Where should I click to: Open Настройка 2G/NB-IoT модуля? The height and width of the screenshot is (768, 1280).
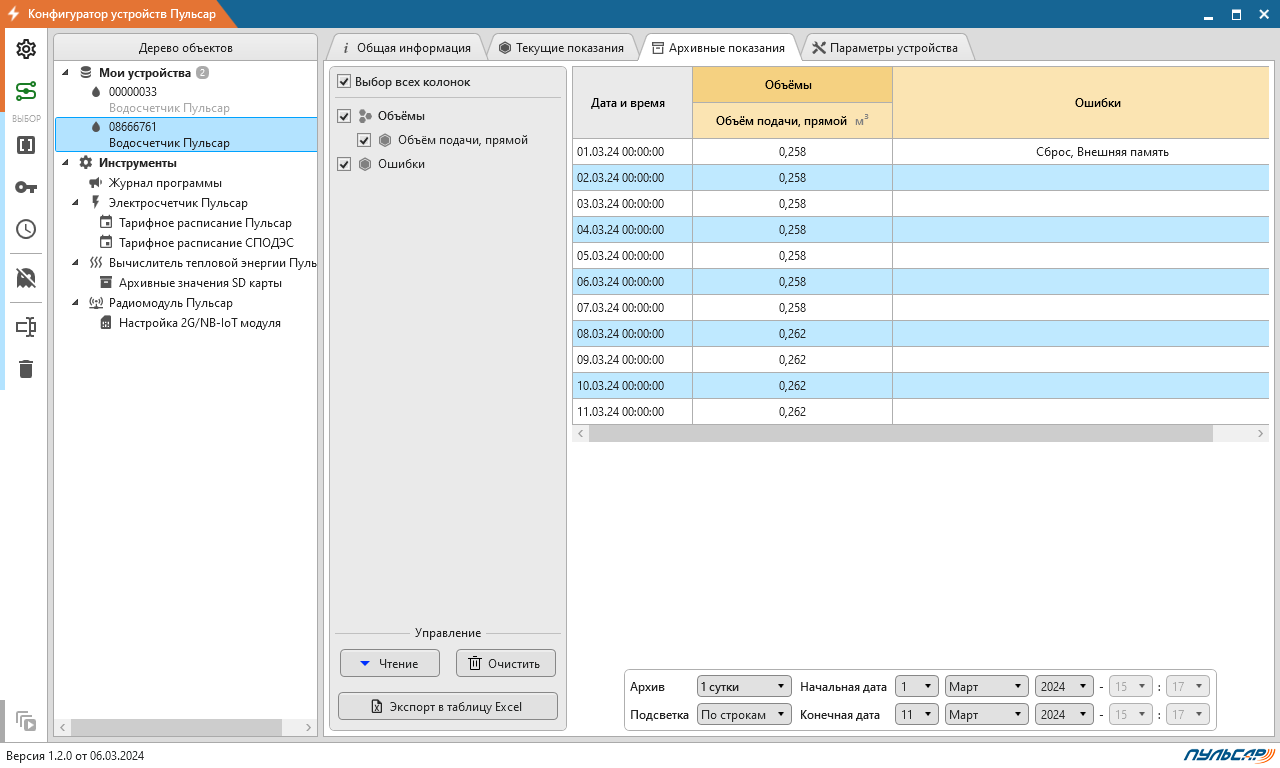(x=199, y=323)
